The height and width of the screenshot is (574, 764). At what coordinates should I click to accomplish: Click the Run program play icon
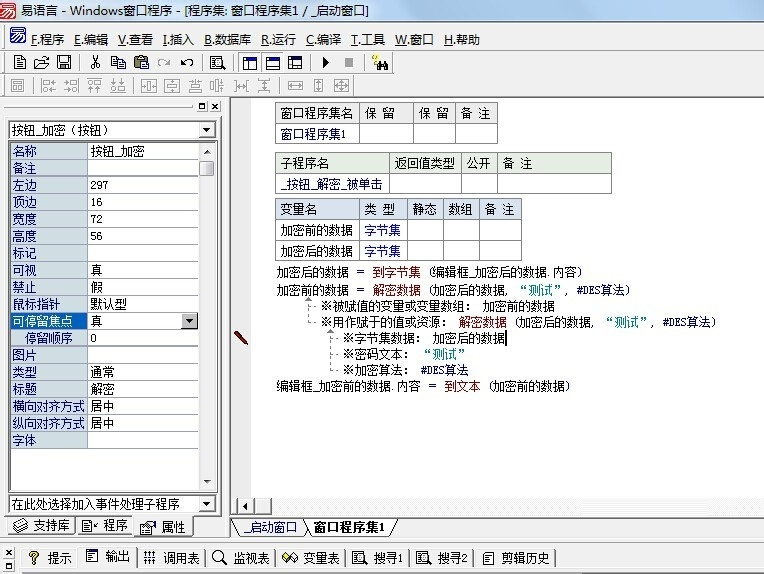(x=326, y=62)
